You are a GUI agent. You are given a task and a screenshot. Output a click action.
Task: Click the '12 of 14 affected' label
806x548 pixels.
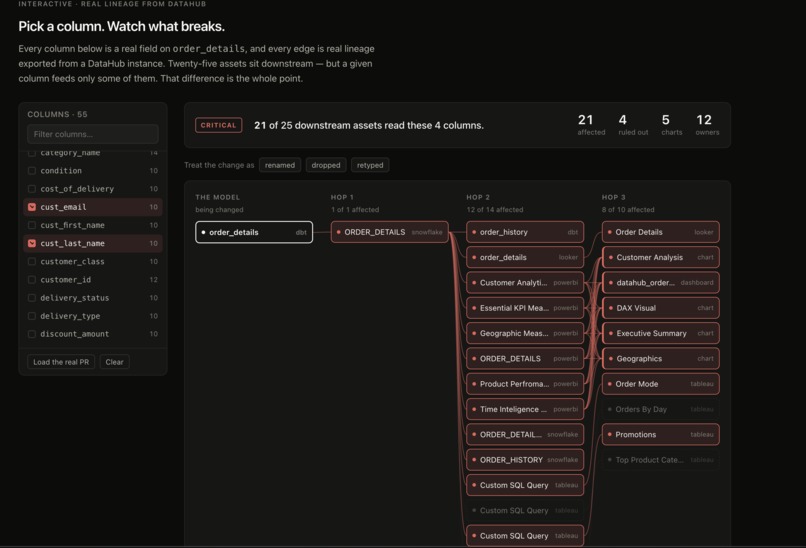pyautogui.click(x=495, y=210)
